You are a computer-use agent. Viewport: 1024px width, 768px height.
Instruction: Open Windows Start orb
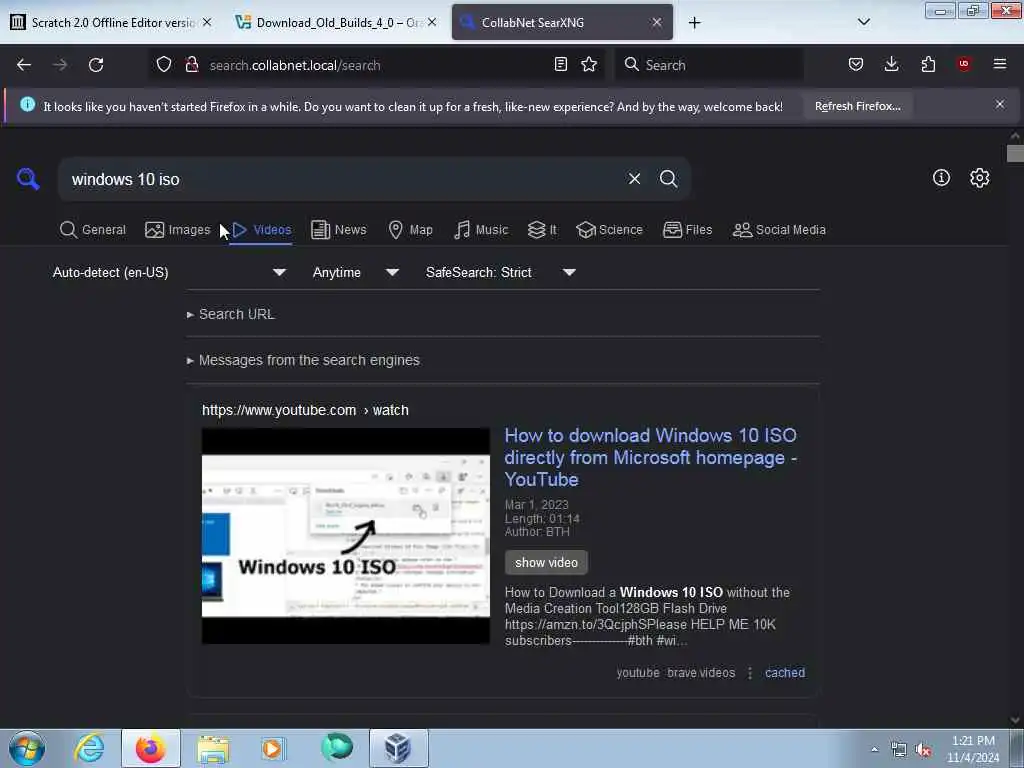[27, 748]
